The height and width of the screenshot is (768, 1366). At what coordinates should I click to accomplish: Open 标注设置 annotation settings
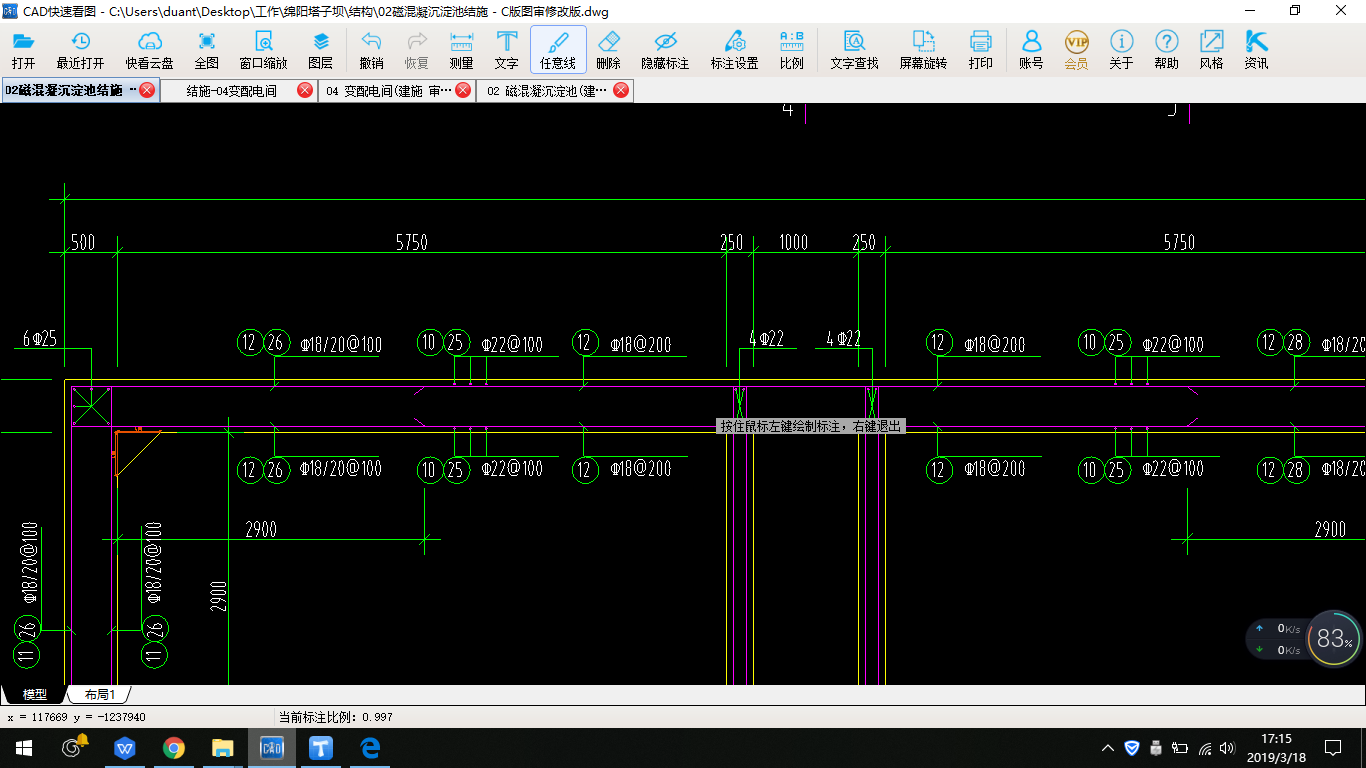point(735,49)
